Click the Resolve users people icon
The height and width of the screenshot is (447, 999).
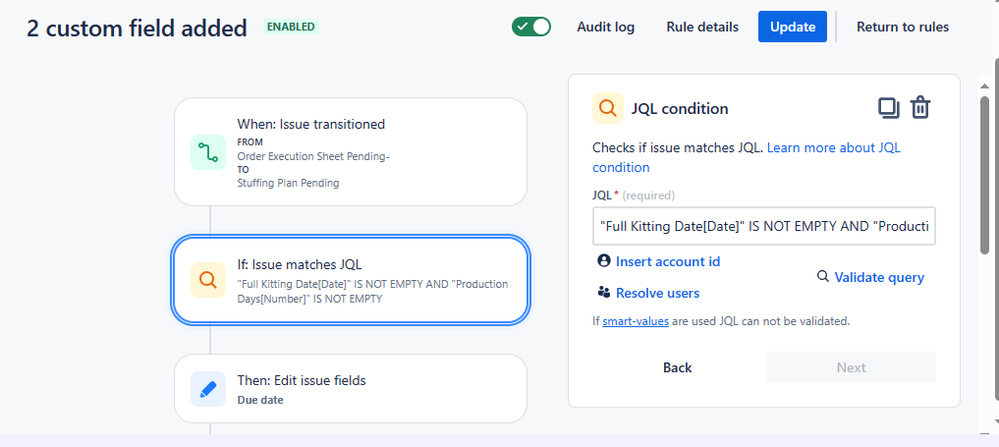coord(603,292)
